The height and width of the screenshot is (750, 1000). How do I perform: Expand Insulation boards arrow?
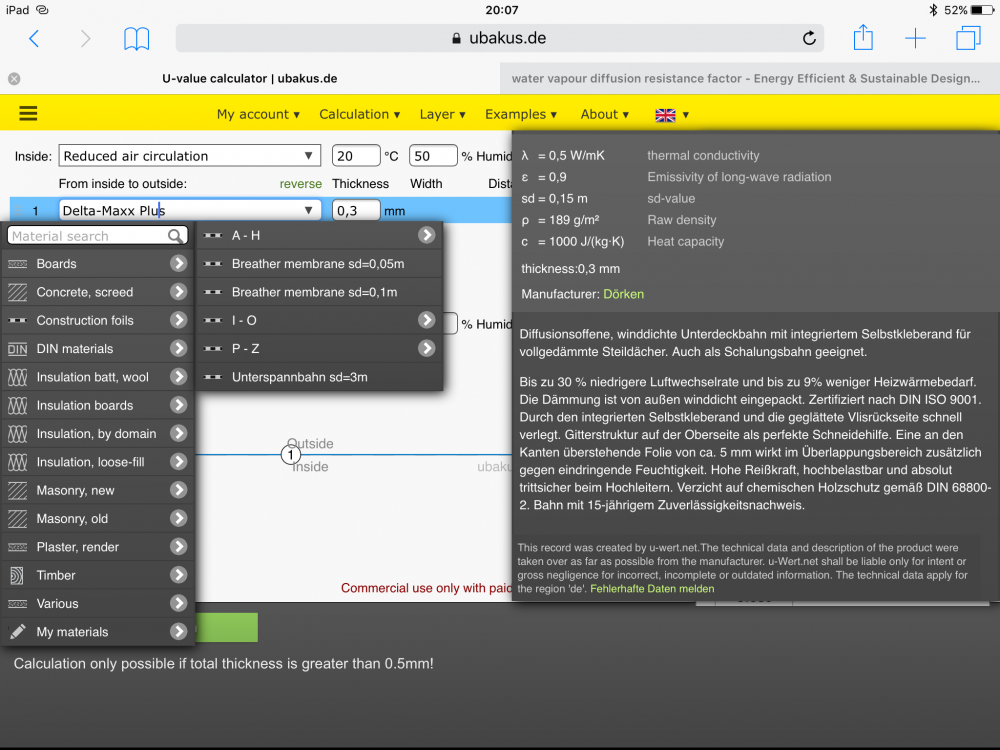pyautogui.click(x=179, y=405)
